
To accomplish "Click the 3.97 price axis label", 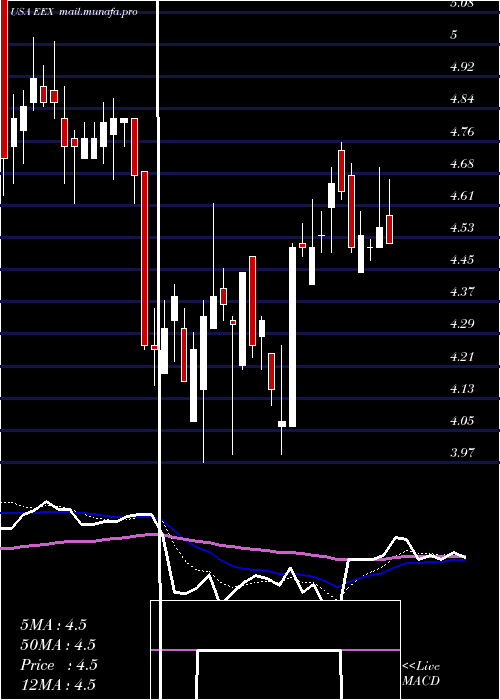I will pos(462,453).
